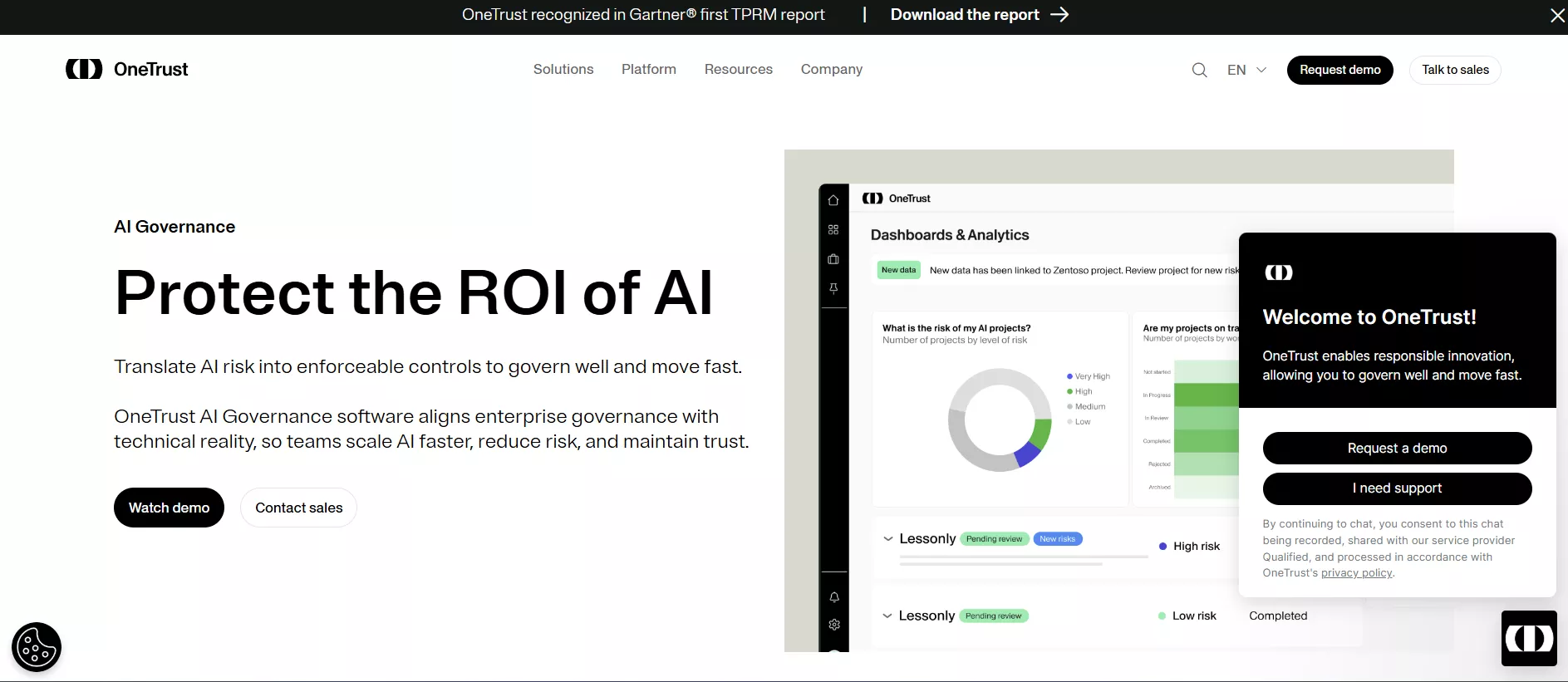Click the OneTrust logo in the header

[126, 69]
